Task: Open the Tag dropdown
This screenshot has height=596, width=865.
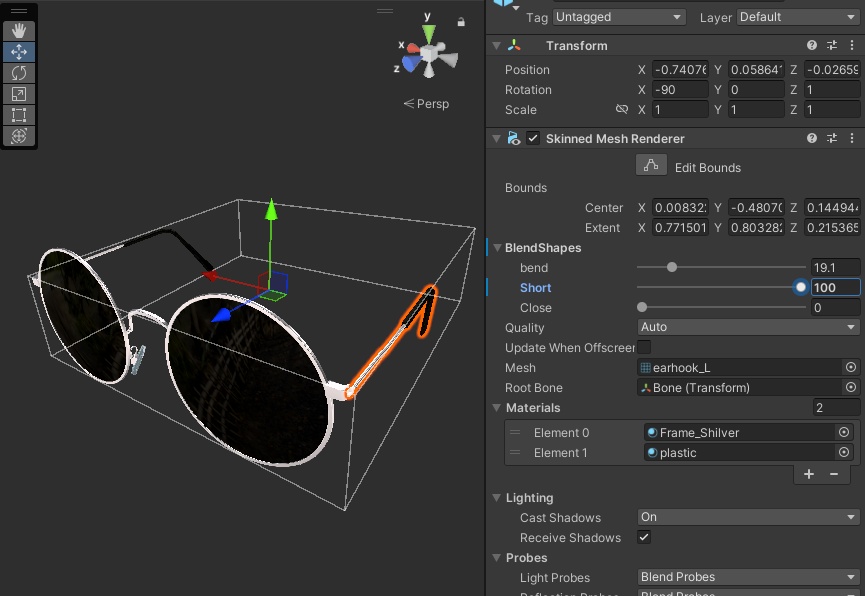Action: point(620,17)
